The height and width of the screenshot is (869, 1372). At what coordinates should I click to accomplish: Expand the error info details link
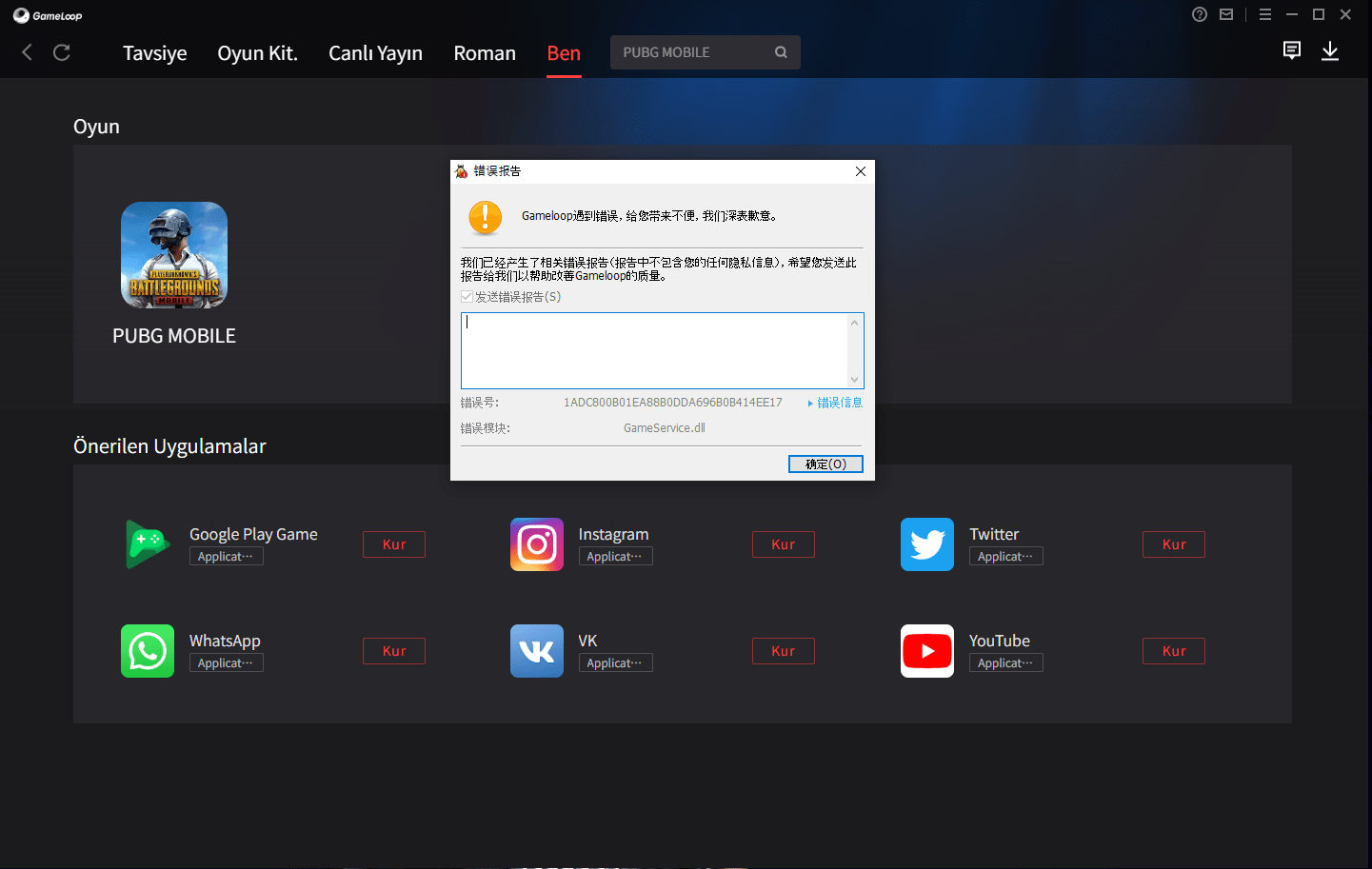(835, 403)
